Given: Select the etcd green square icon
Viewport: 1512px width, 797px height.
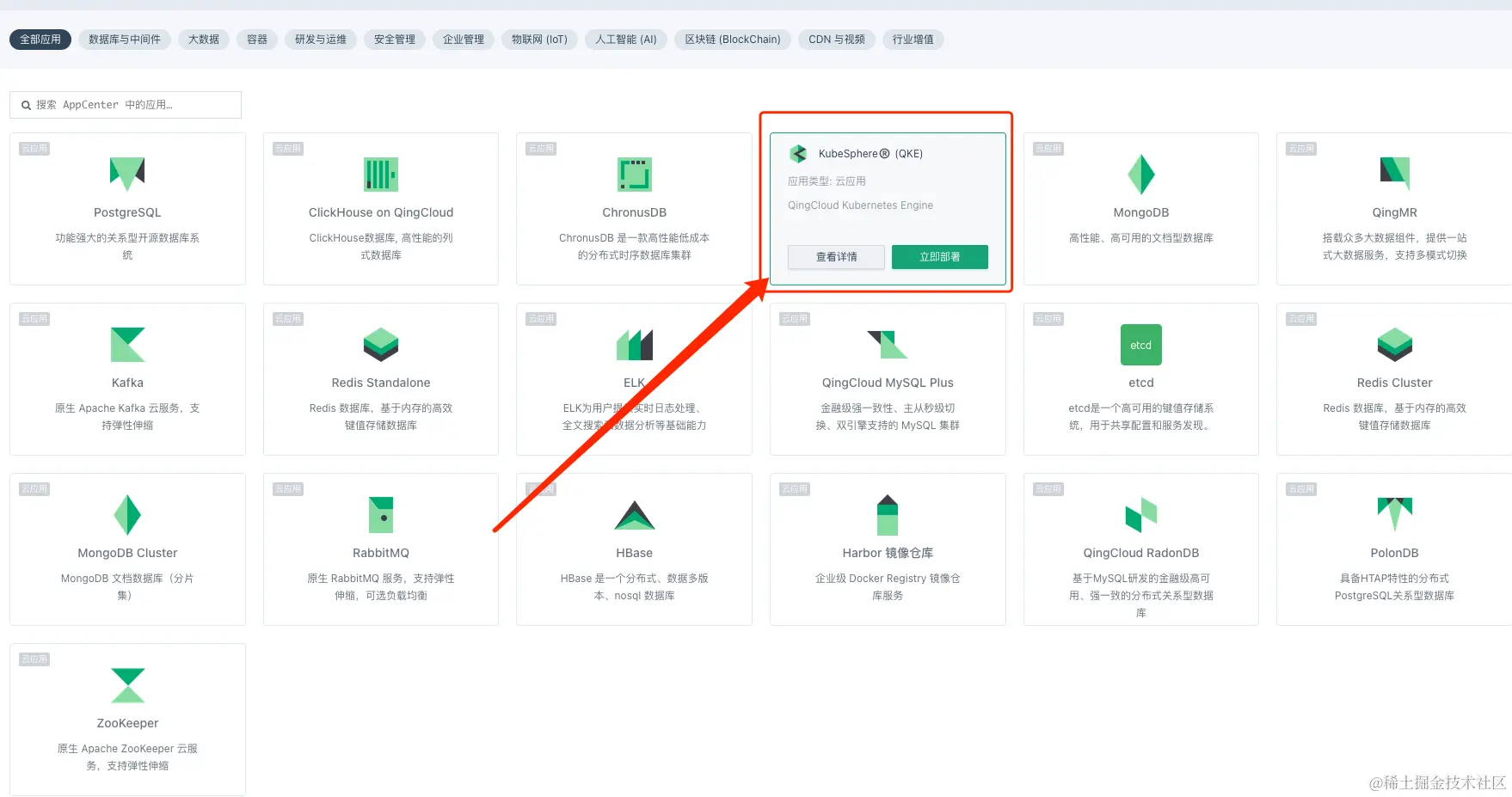Looking at the screenshot, I should point(1141,345).
